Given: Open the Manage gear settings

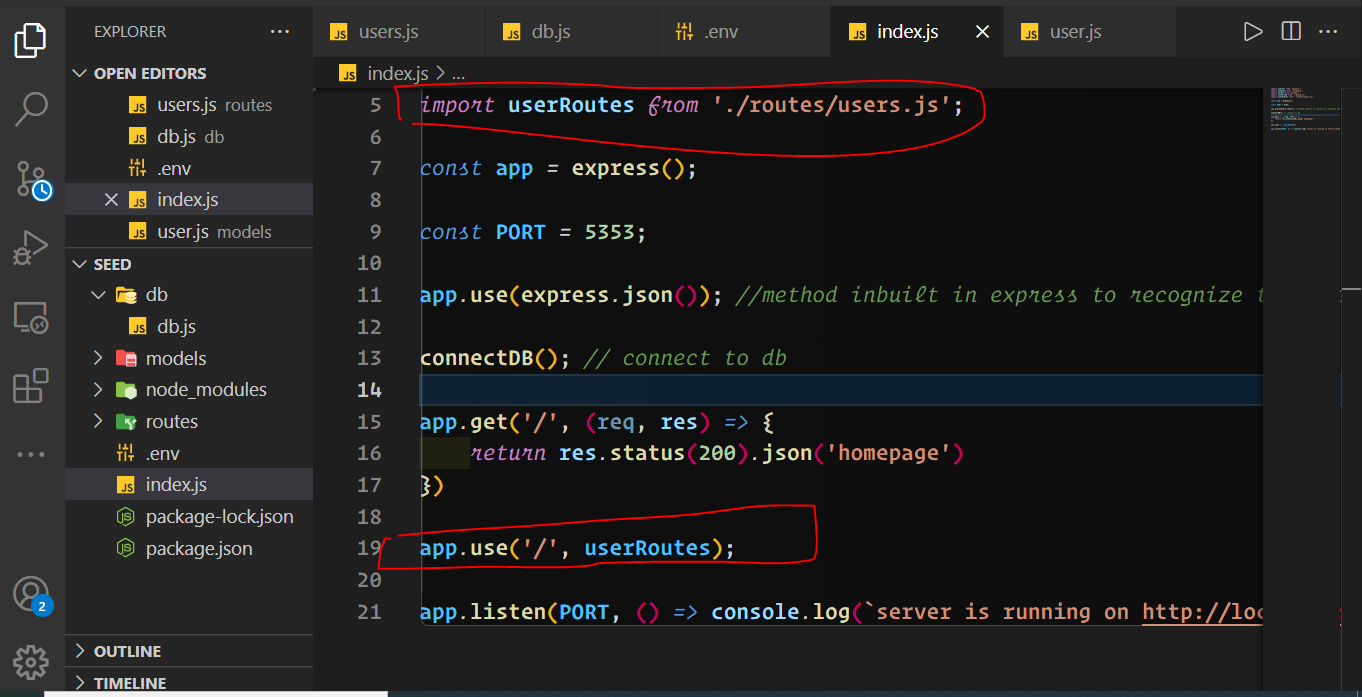Looking at the screenshot, I should 31,661.
